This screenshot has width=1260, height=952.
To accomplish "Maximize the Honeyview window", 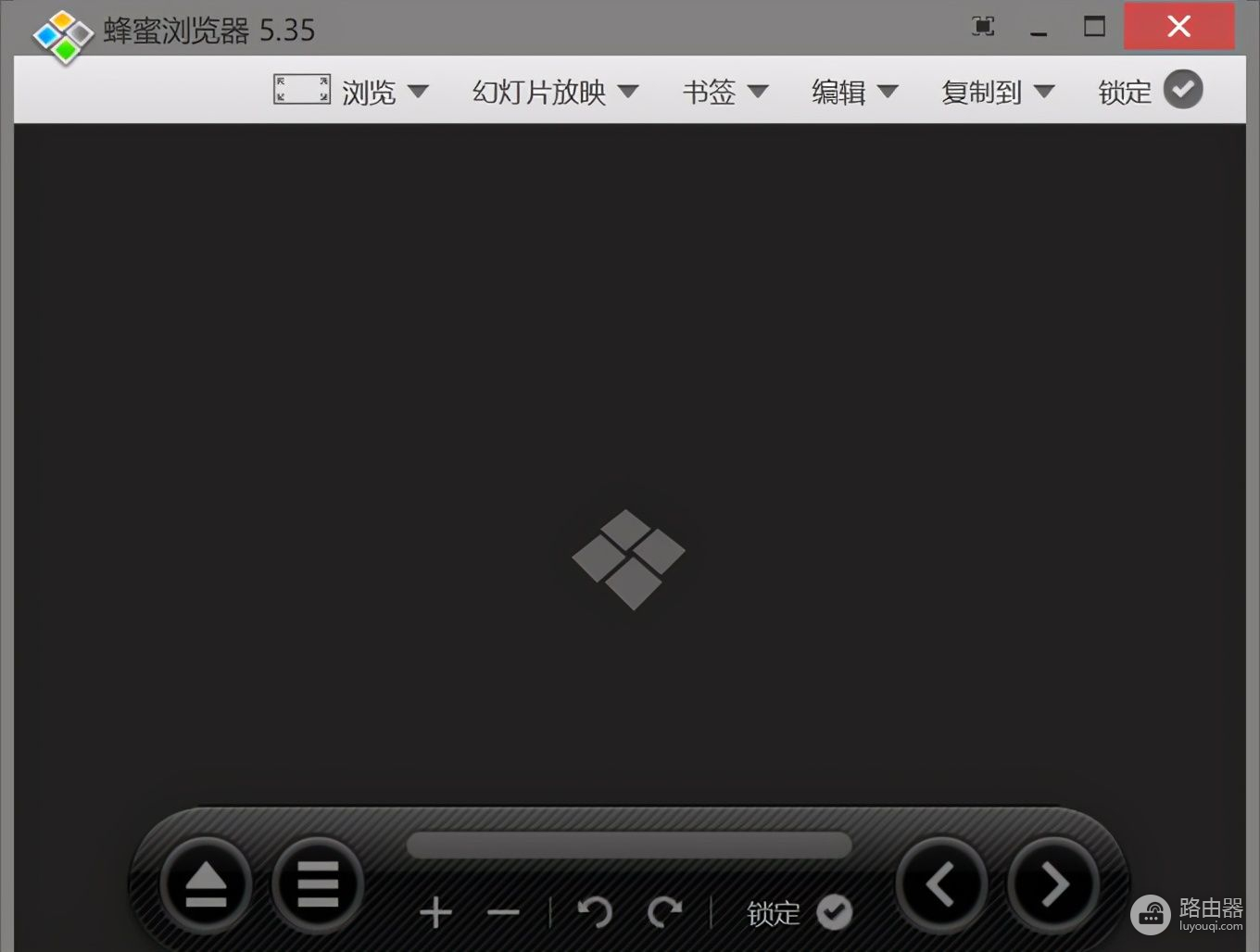I will click(1094, 26).
